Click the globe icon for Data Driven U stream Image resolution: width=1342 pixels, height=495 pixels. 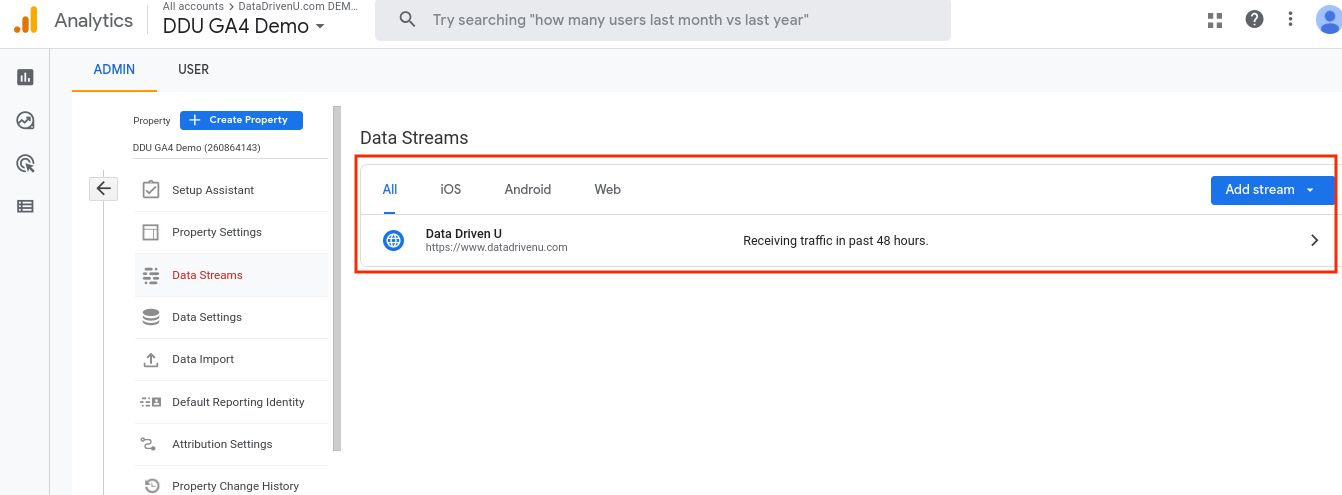[x=394, y=240]
